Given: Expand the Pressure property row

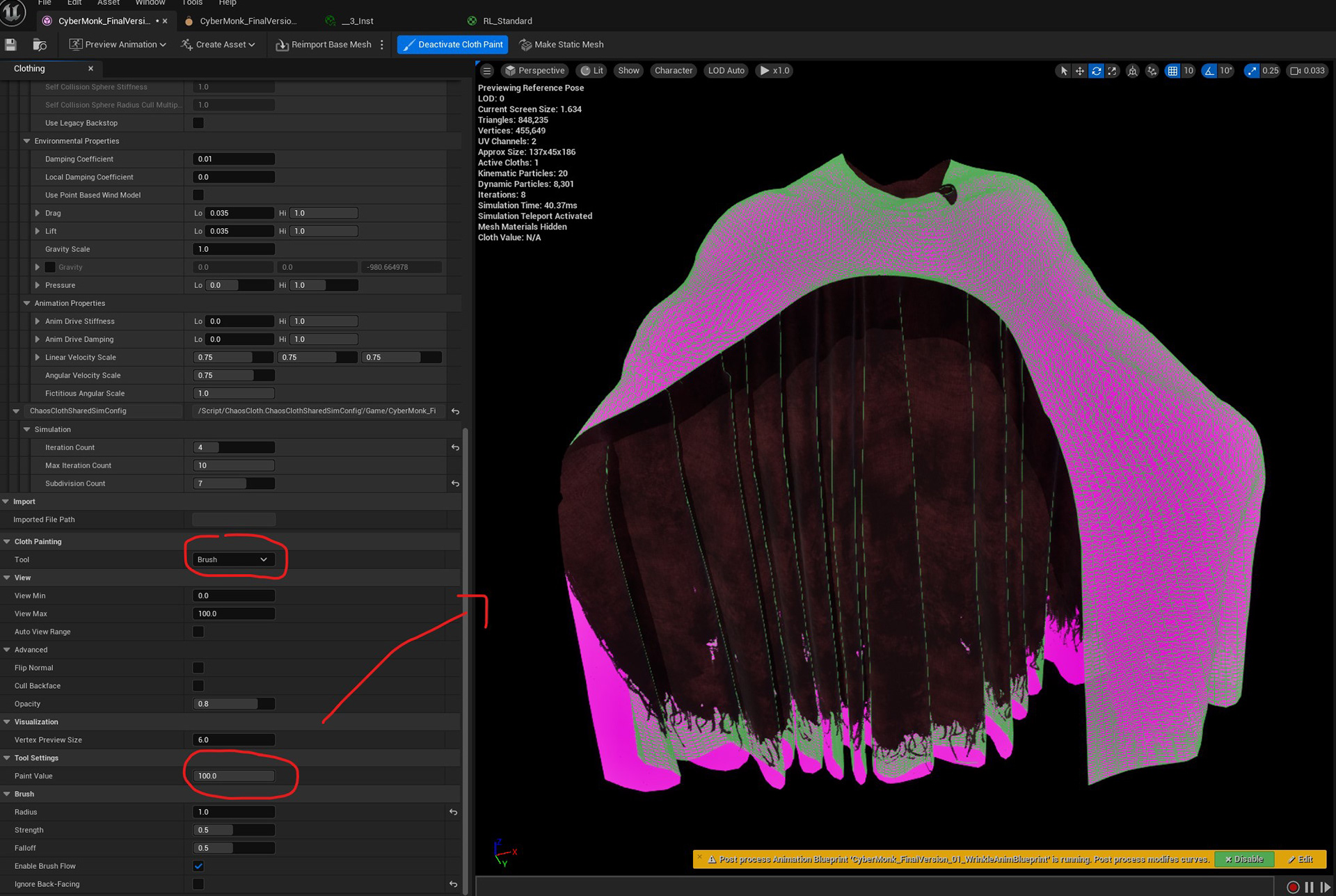Looking at the screenshot, I should tap(38, 285).
